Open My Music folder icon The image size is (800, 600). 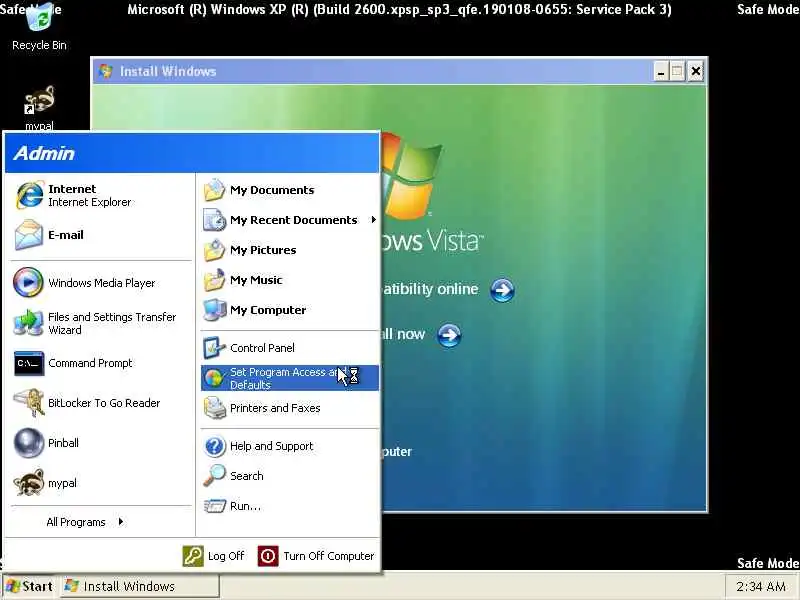click(x=215, y=280)
